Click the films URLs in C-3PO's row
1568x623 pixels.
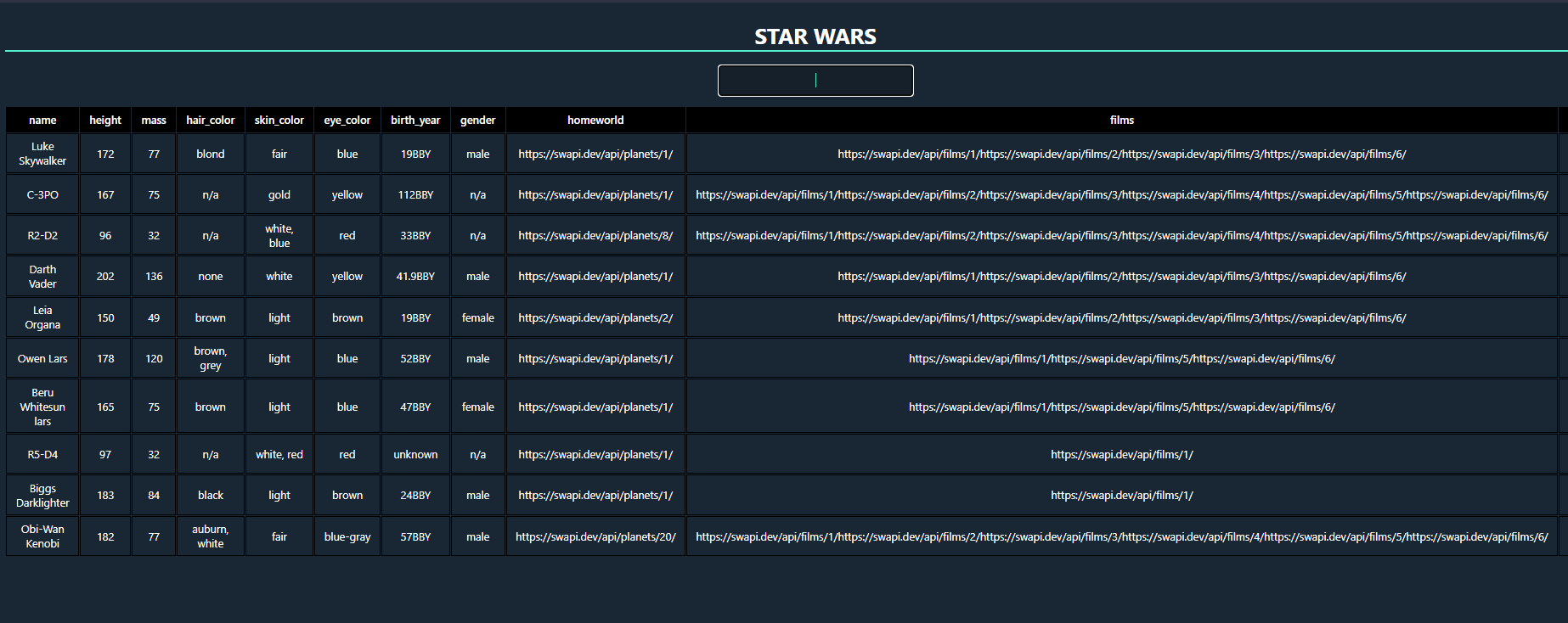[x=1122, y=194]
